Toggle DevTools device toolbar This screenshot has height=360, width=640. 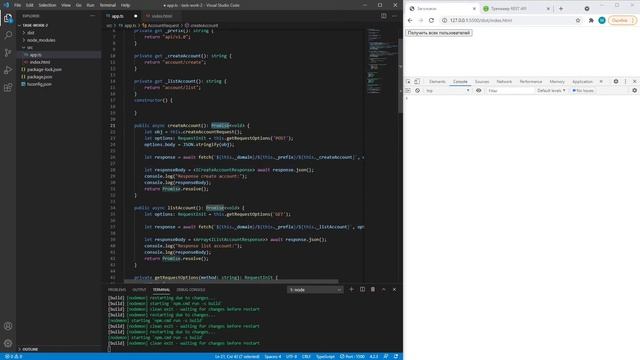417,82
